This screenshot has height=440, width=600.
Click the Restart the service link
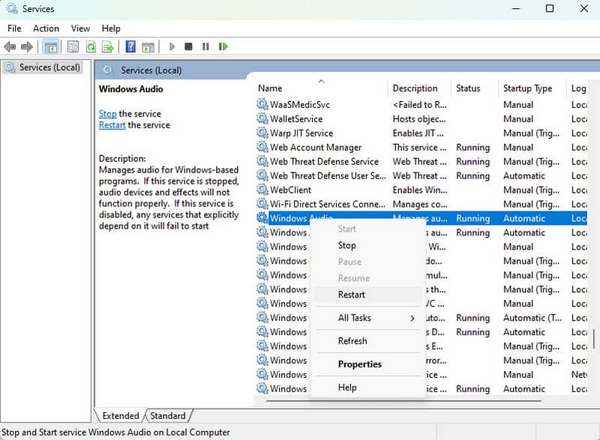[x=112, y=125]
